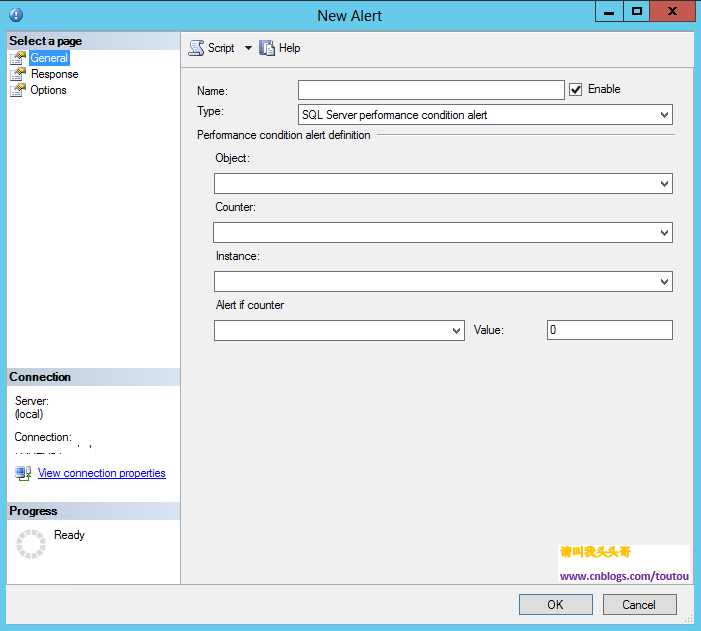
Task: Click the Value input field
Action: (x=610, y=330)
